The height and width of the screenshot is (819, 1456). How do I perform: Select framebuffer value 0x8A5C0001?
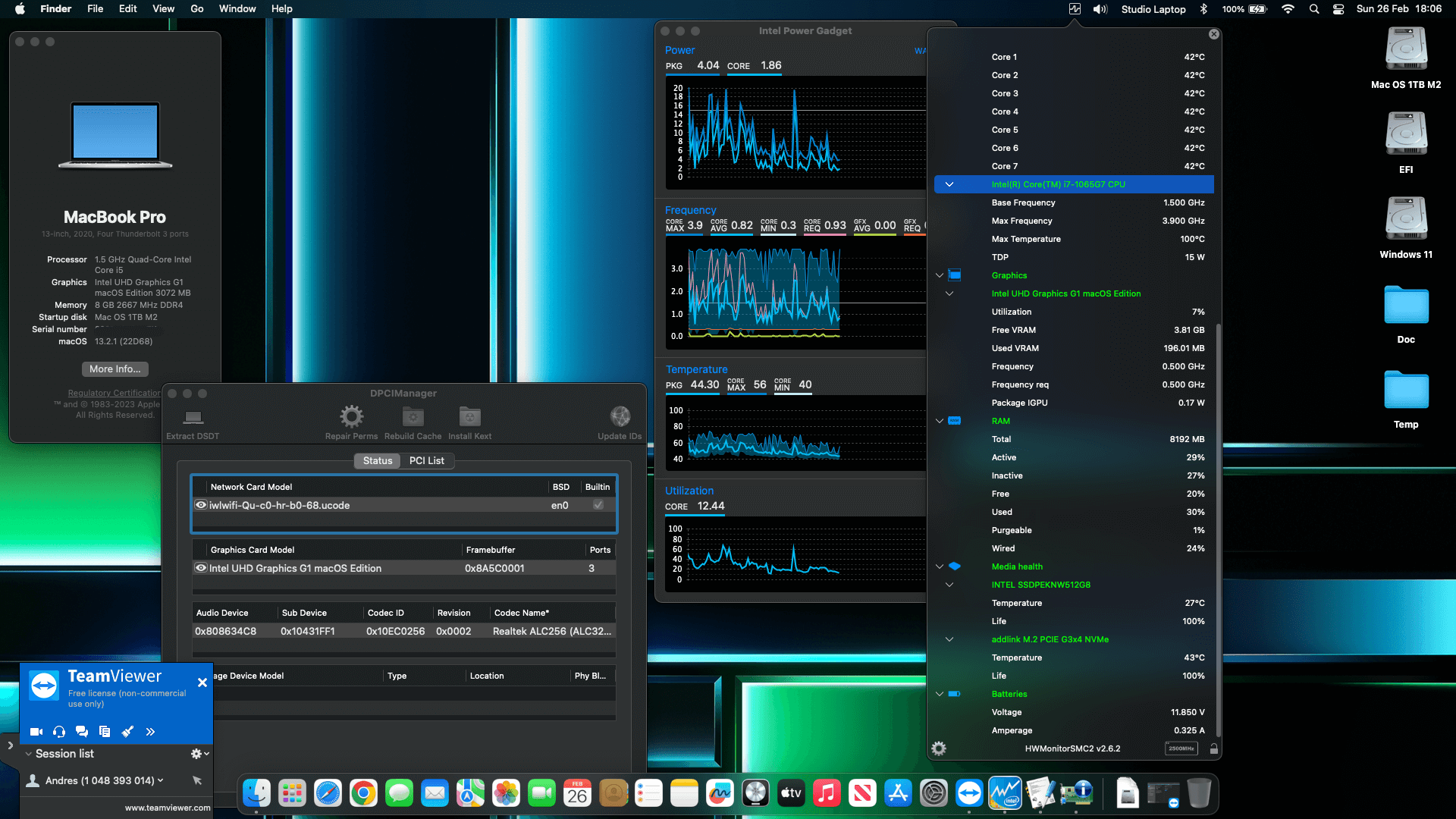coord(494,568)
